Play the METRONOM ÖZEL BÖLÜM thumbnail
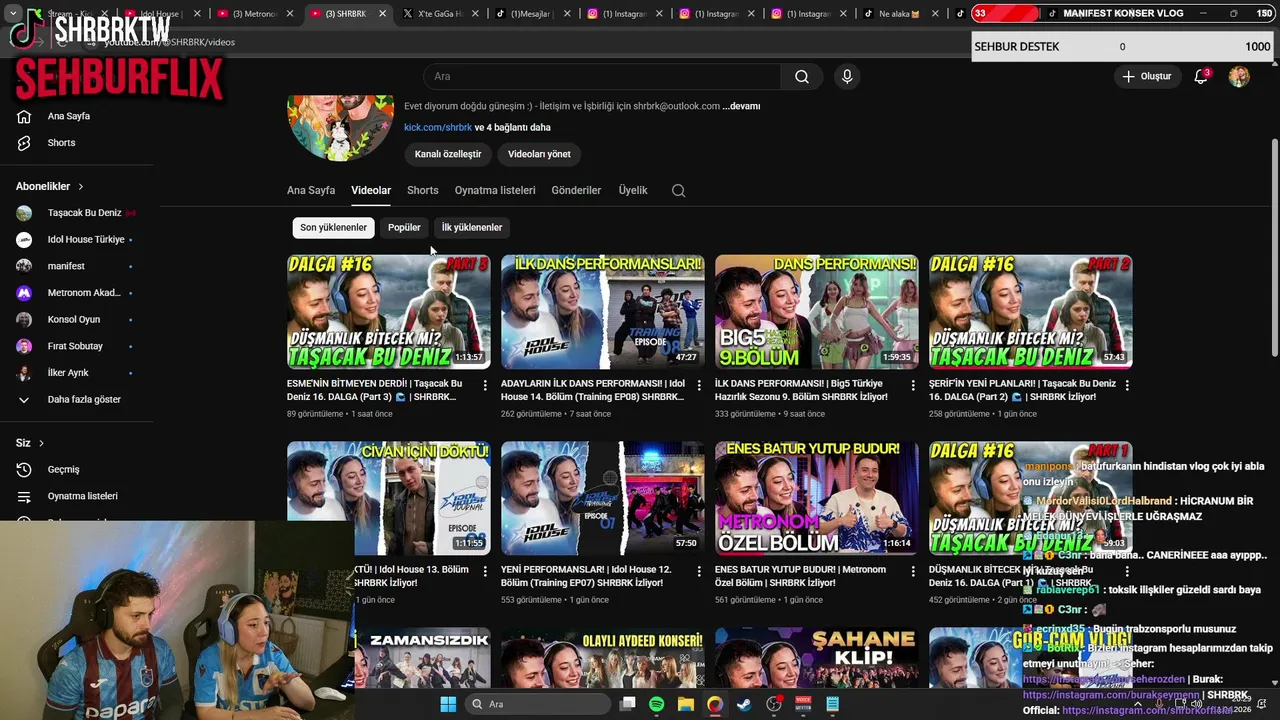Viewport: 1280px width, 720px height. point(817,498)
